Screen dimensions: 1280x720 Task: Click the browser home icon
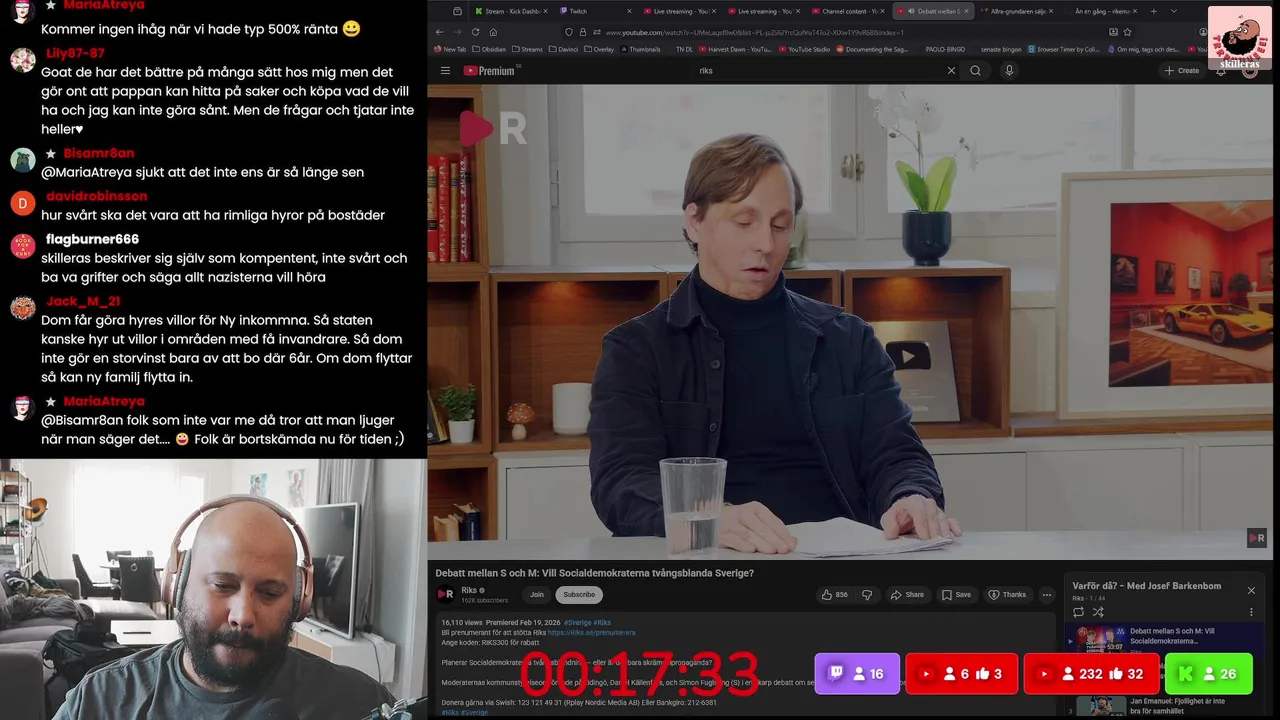point(493,32)
